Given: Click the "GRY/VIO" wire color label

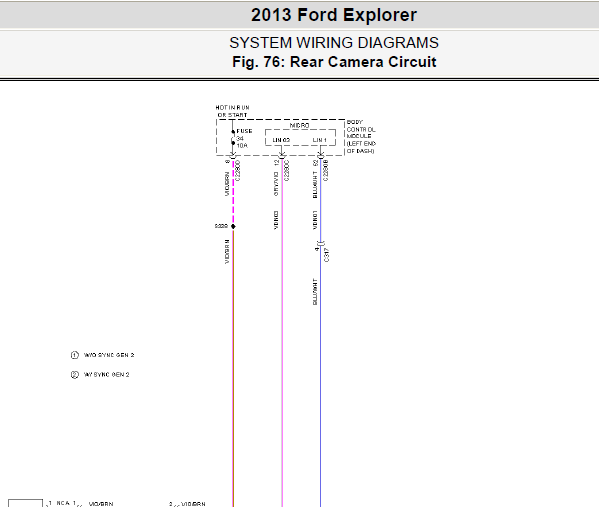Looking at the screenshot, I should pos(276,184).
